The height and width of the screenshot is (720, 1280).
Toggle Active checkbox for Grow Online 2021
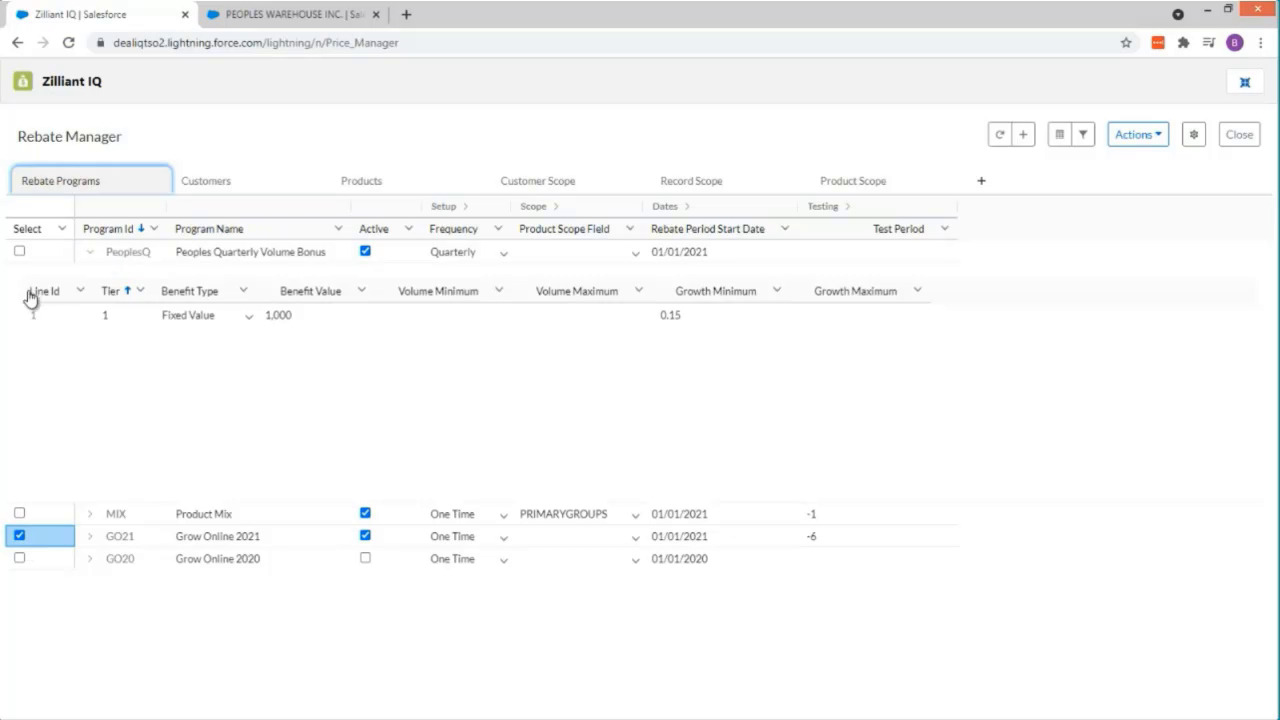365,535
